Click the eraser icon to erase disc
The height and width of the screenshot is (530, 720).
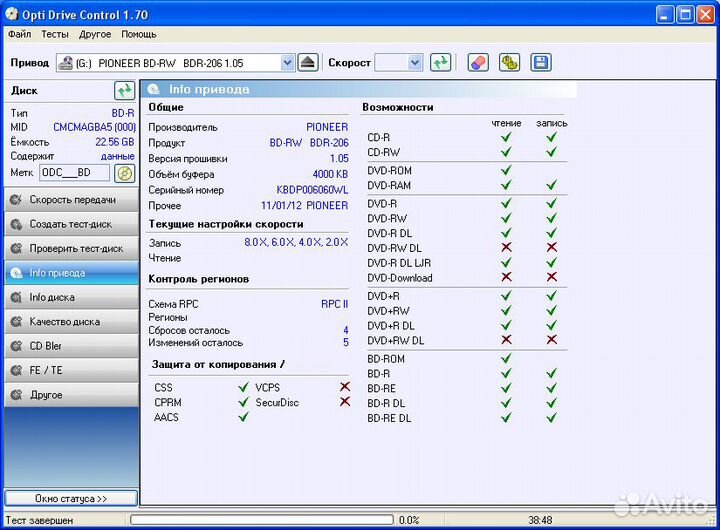click(478, 63)
